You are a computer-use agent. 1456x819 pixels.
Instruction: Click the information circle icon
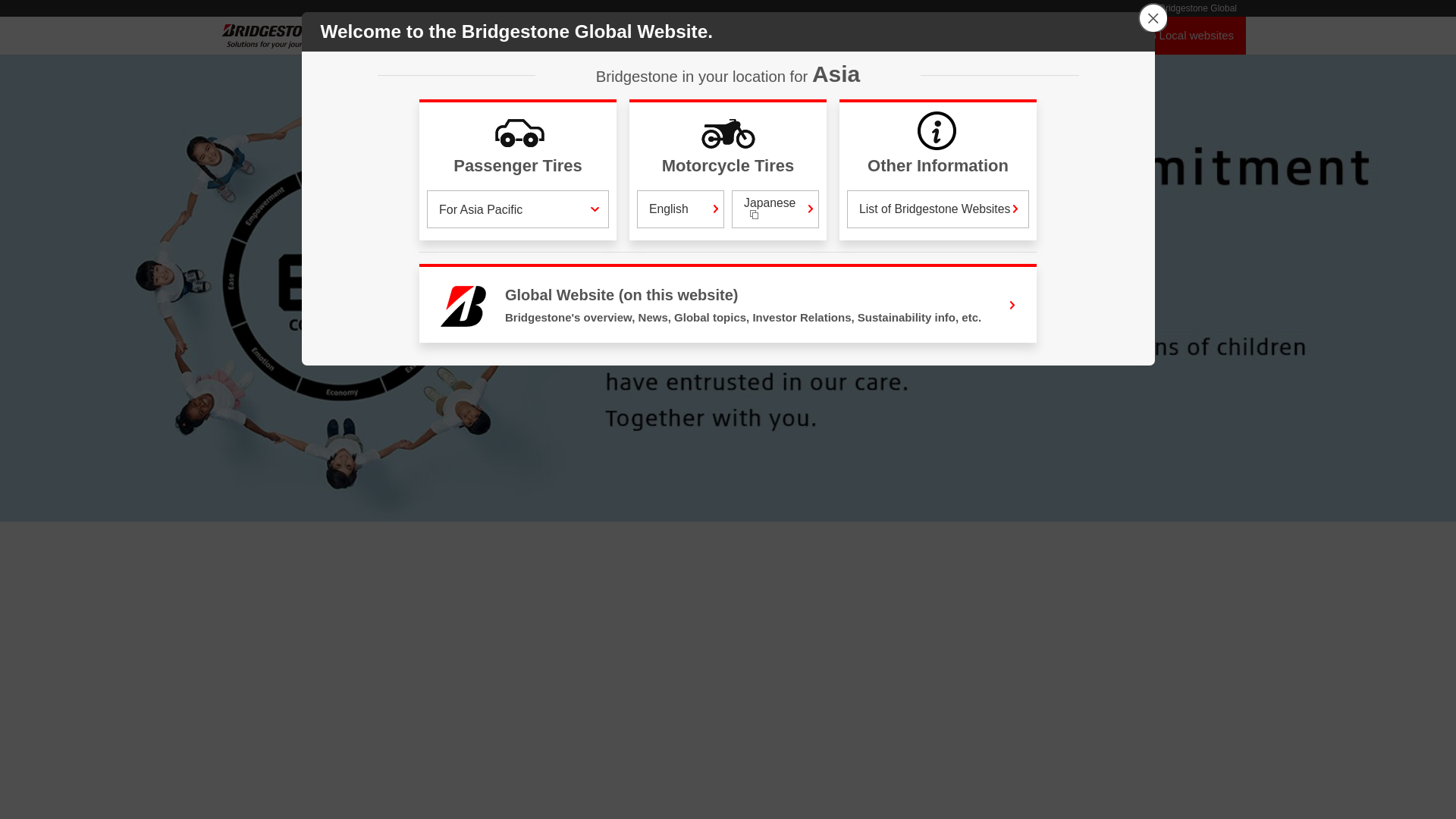tap(937, 130)
